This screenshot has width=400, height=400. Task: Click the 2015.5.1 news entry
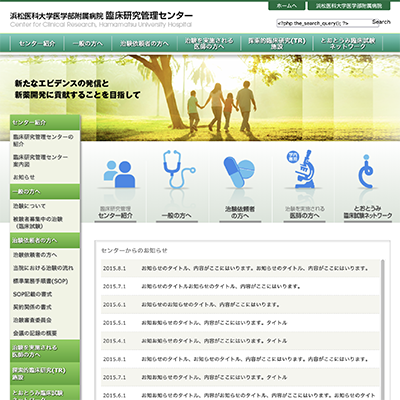(x=240, y=323)
